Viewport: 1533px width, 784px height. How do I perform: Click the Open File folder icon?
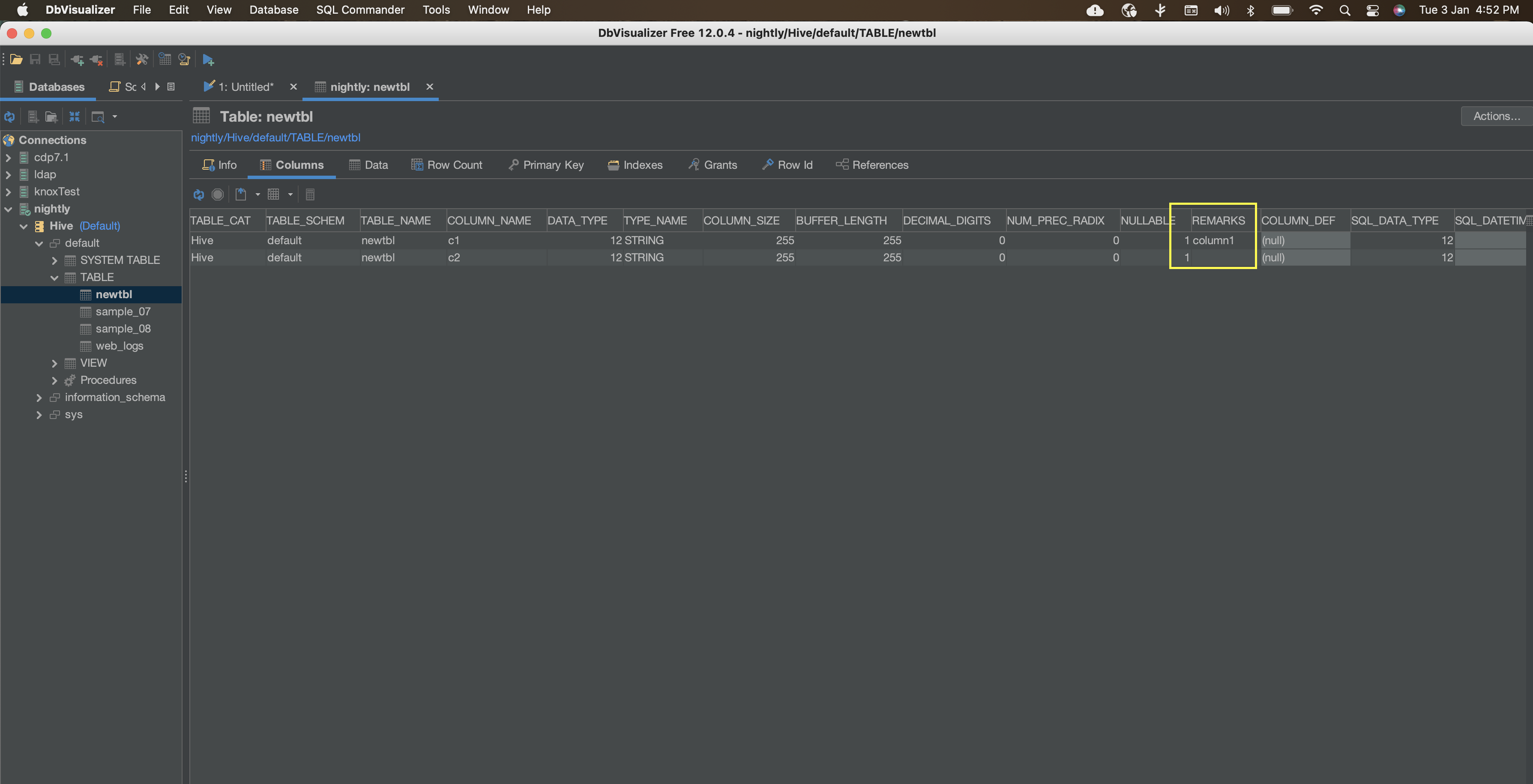tap(17, 60)
